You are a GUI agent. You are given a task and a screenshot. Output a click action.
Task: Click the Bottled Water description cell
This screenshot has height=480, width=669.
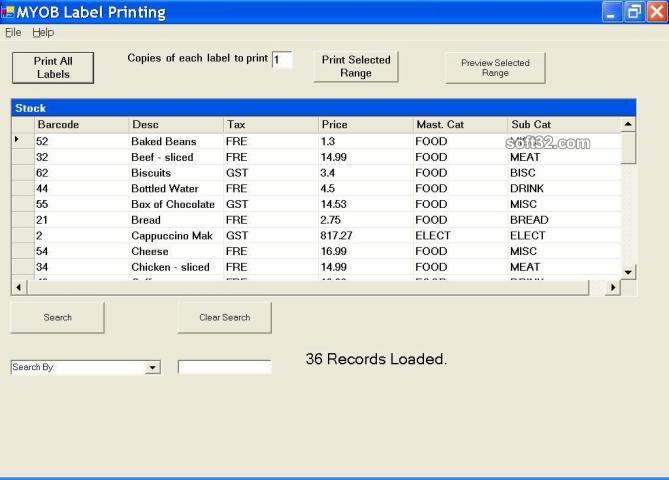coord(176,188)
